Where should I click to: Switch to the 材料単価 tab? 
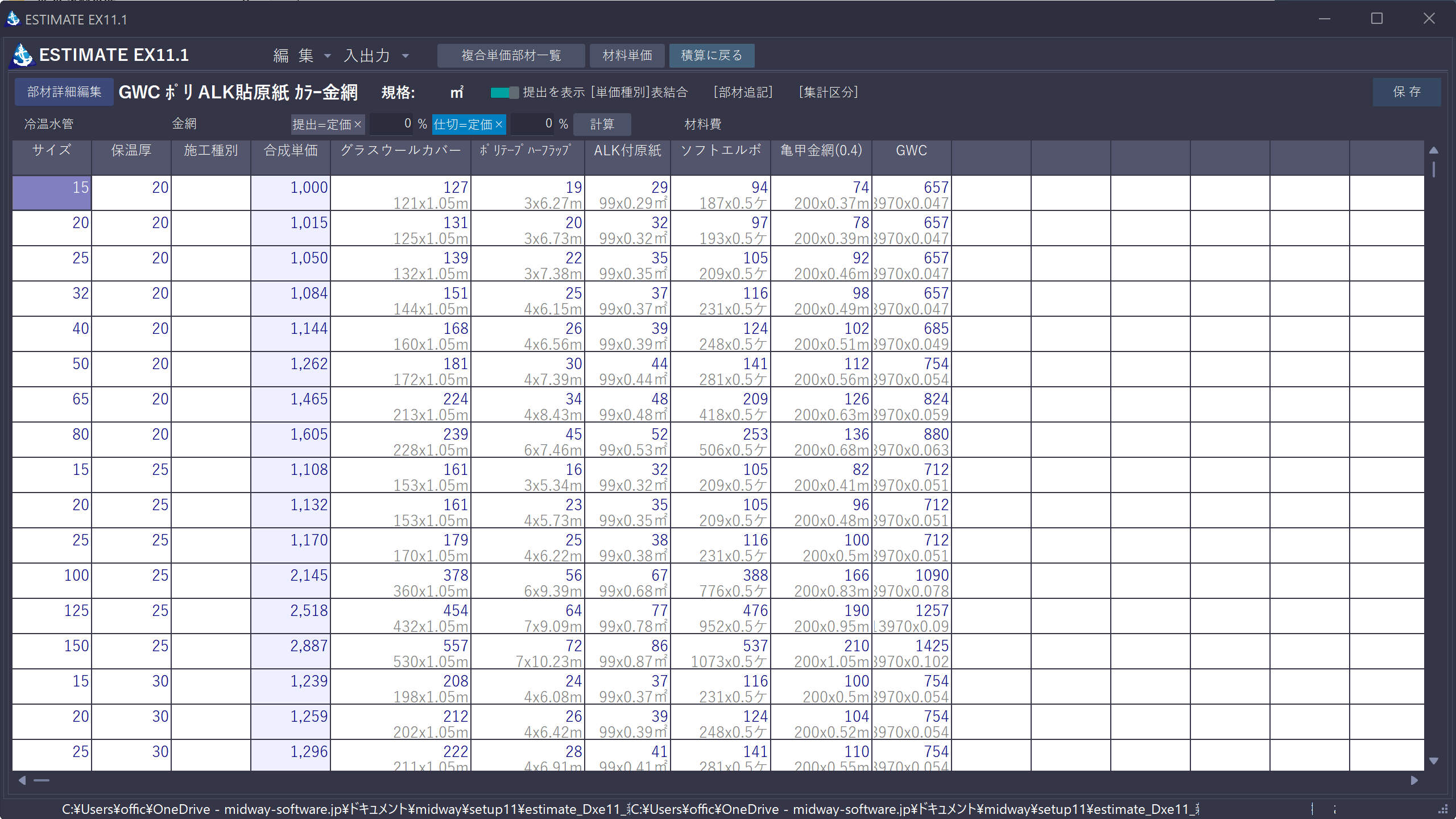(x=627, y=55)
